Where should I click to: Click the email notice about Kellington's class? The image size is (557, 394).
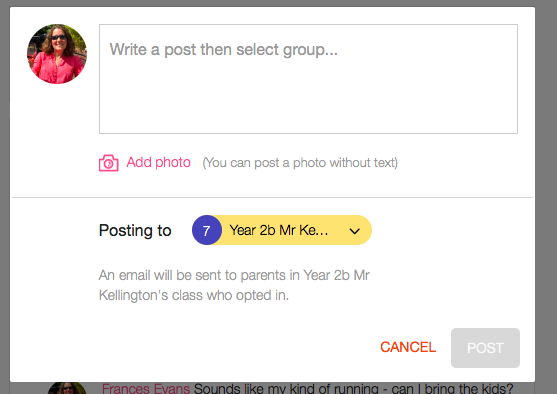coord(234,285)
